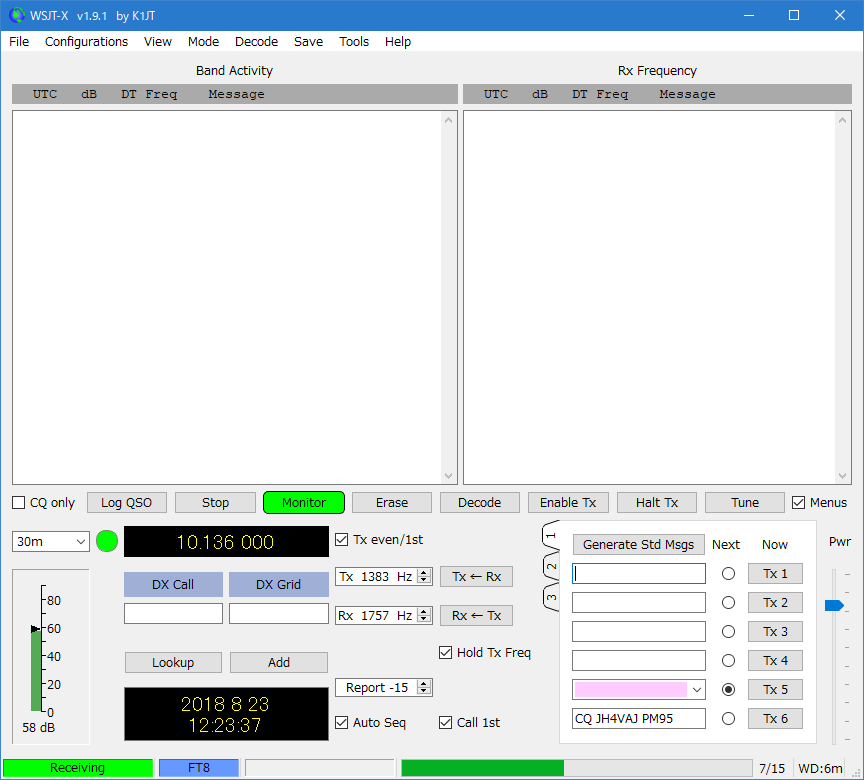Click the Band Activity scrollbar down arrow
Image resolution: width=864 pixels, height=780 pixels.
click(449, 476)
